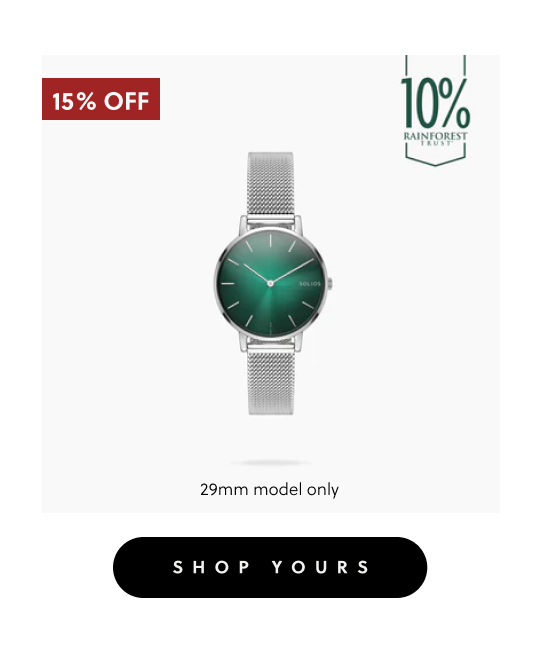540x653 pixels.
Task: Click the minute hand of the watch
Action: click(x=293, y=270)
